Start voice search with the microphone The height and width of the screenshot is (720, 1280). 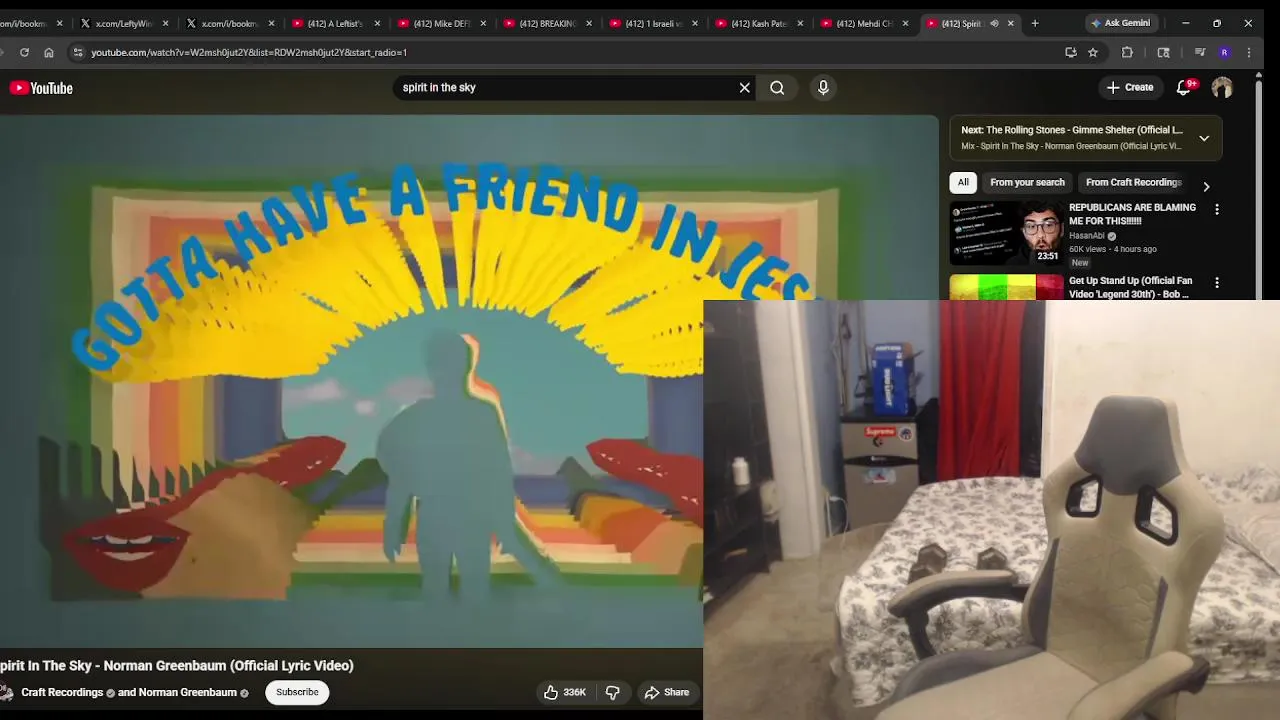(x=823, y=88)
